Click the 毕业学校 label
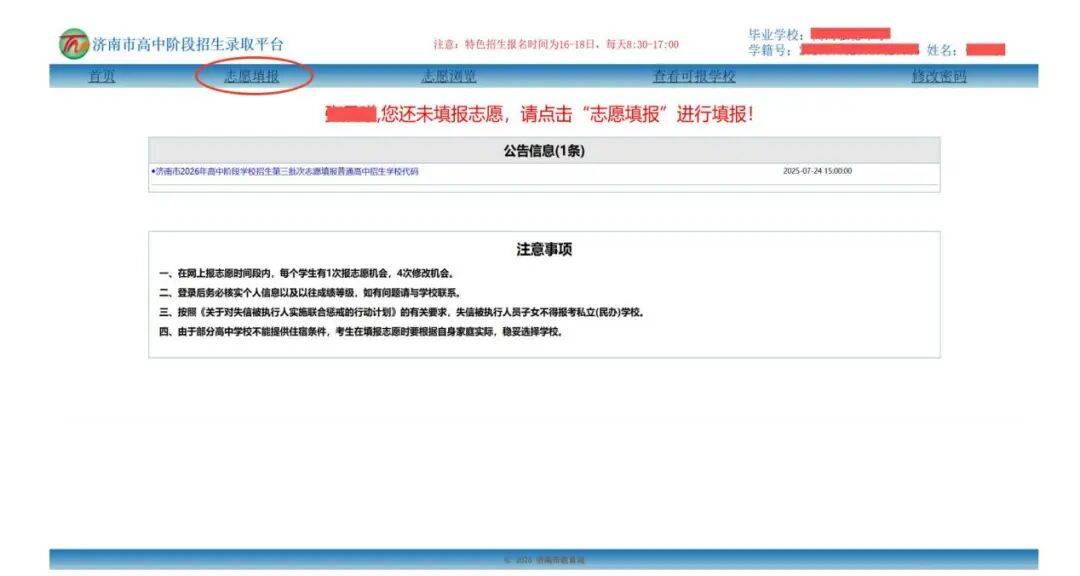Screen dimensions: 1080x576 click(776, 34)
